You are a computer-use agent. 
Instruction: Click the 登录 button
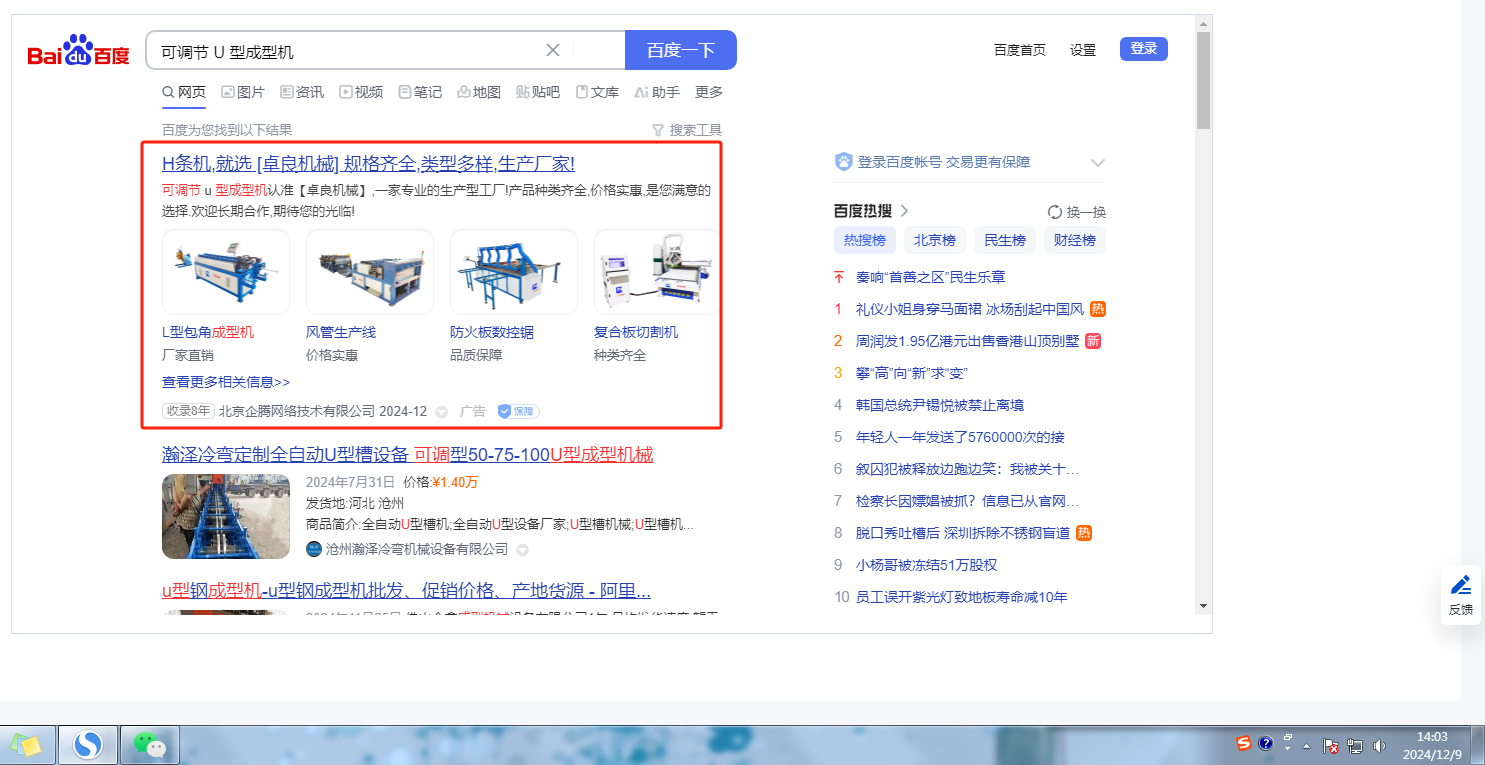(x=1144, y=49)
